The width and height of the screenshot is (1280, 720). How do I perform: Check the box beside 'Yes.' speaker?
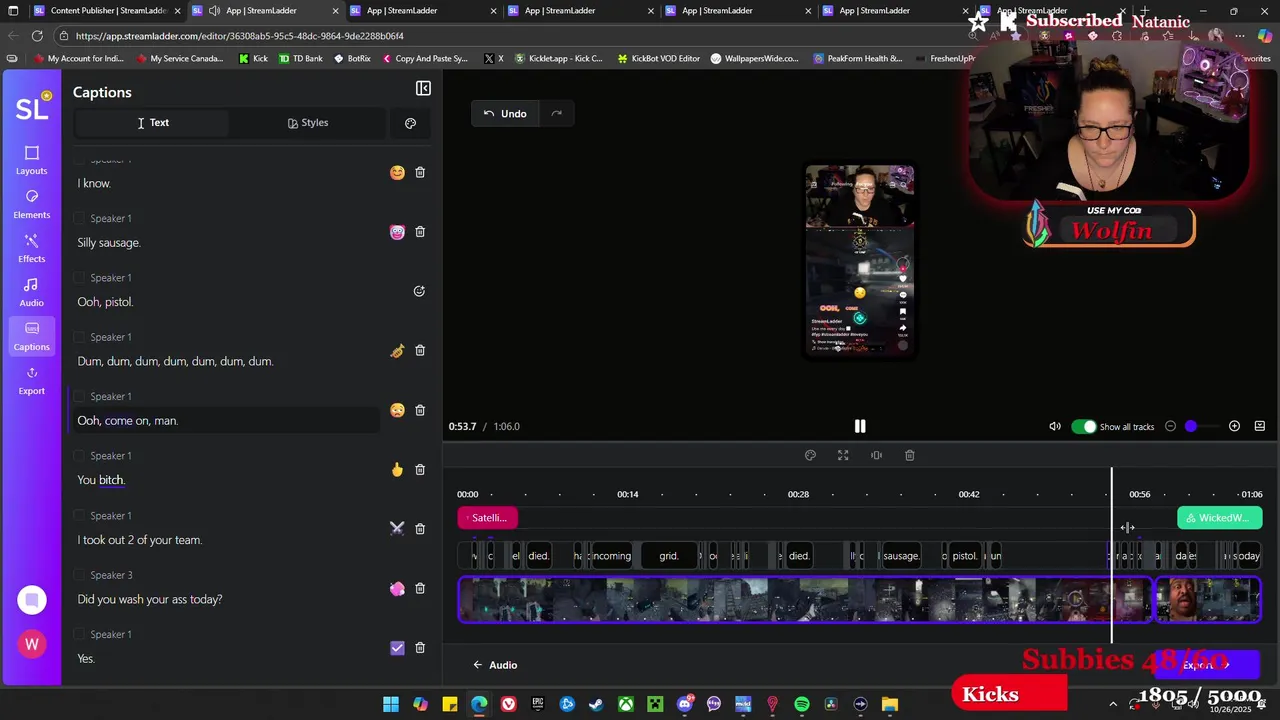pyautogui.click(x=80, y=634)
